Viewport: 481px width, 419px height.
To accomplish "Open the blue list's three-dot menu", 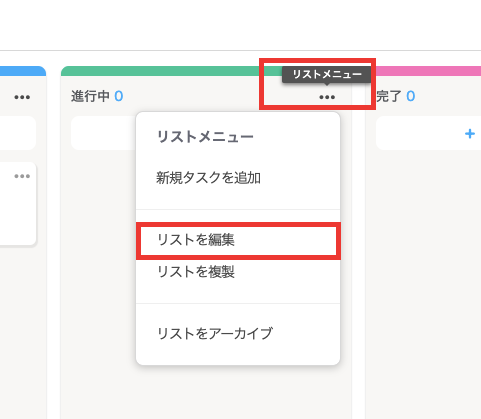I will 22,97.
